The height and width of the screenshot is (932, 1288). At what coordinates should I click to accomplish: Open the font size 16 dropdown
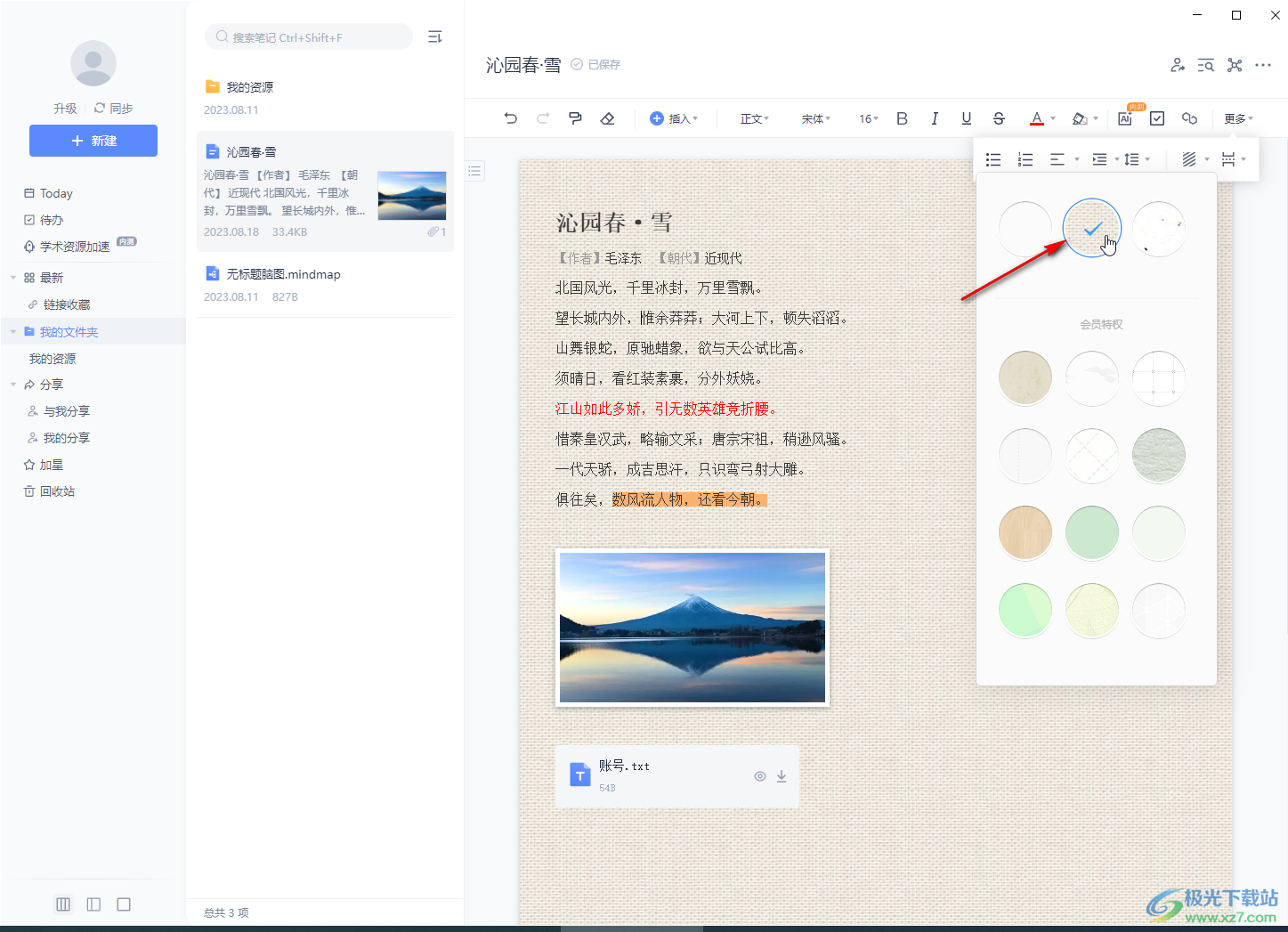[869, 118]
